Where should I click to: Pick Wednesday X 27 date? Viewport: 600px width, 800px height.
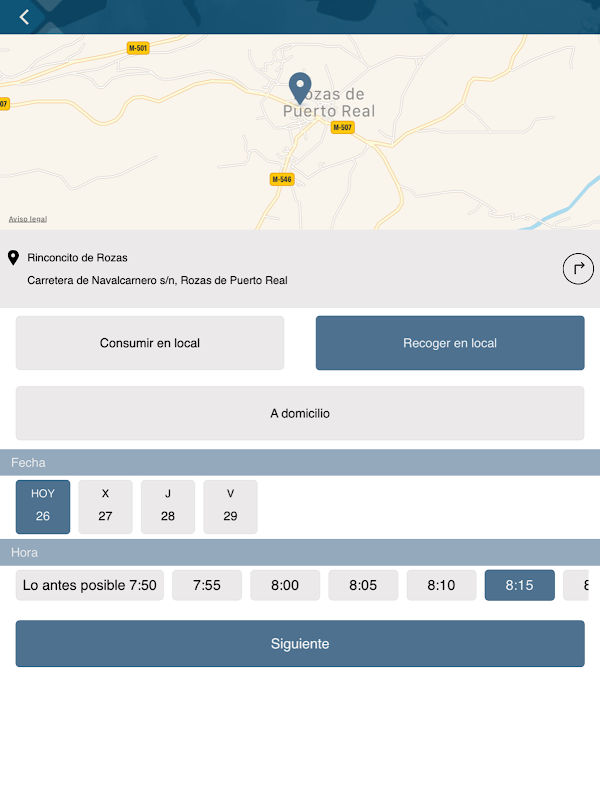(x=105, y=506)
